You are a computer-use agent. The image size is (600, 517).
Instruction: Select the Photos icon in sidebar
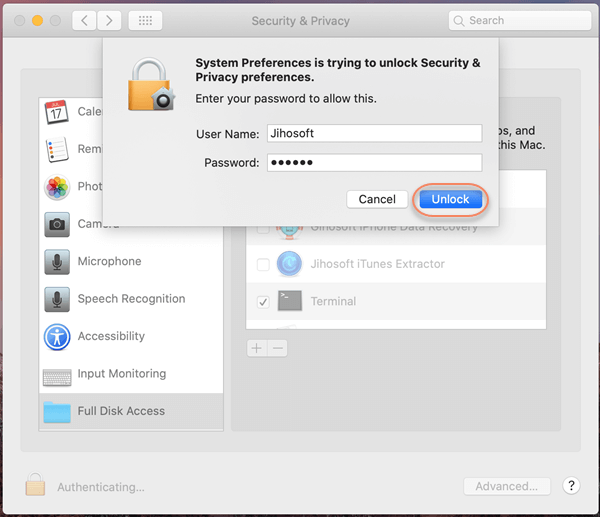click(57, 187)
